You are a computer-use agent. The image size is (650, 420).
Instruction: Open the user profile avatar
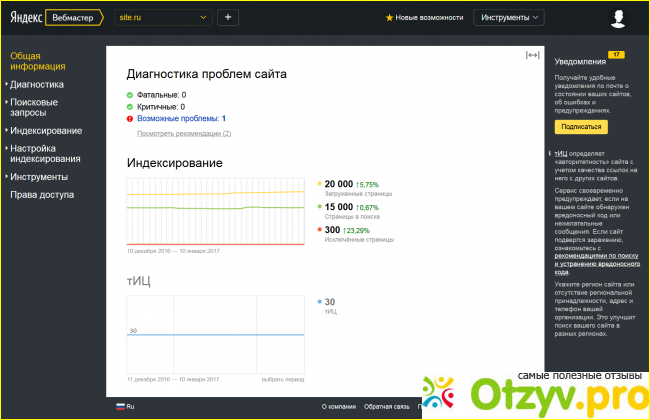(x=619, y=17)
